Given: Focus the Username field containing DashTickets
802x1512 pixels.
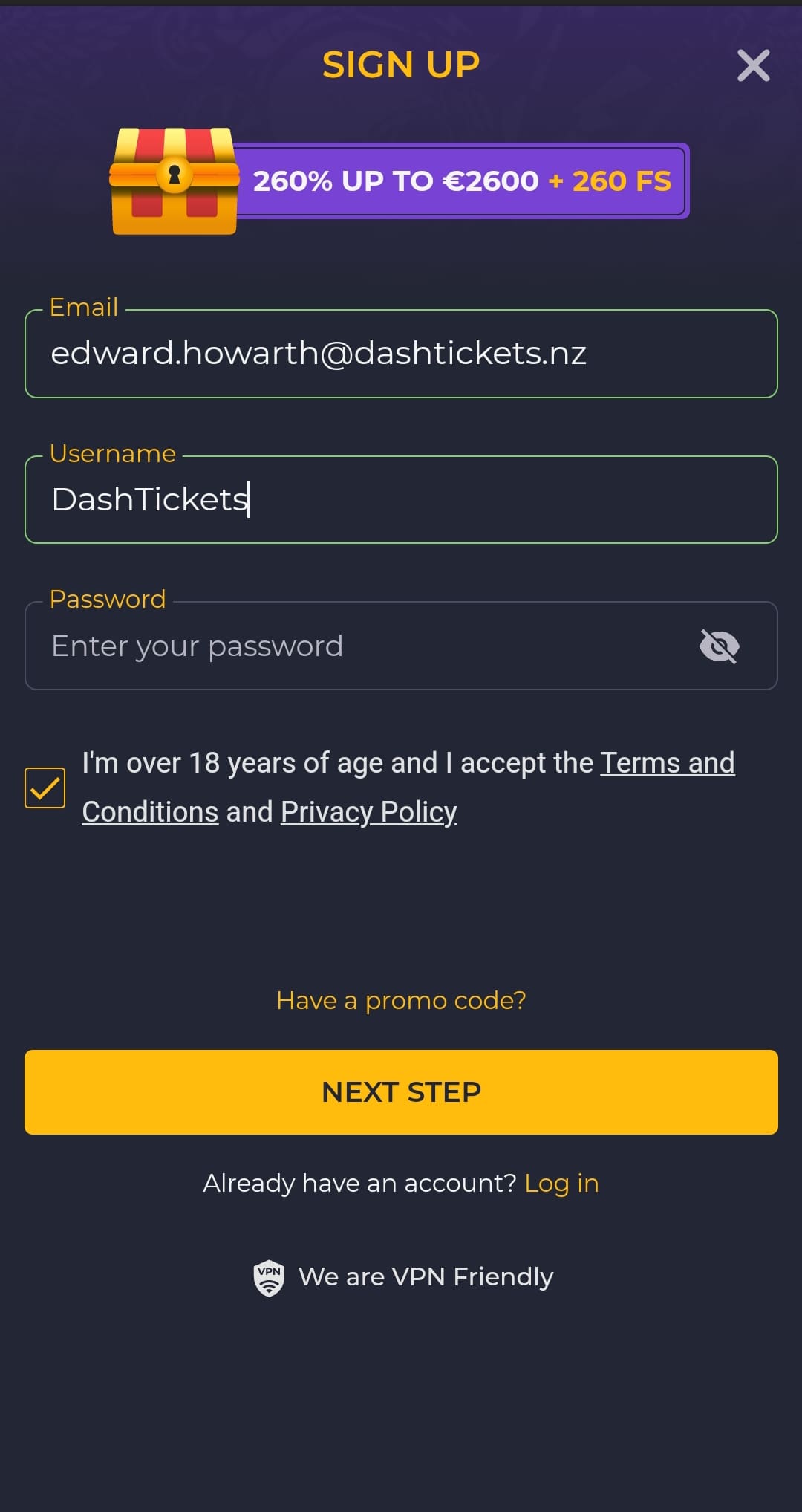Looking at the screenshot, I should click(x=401, y=499).
